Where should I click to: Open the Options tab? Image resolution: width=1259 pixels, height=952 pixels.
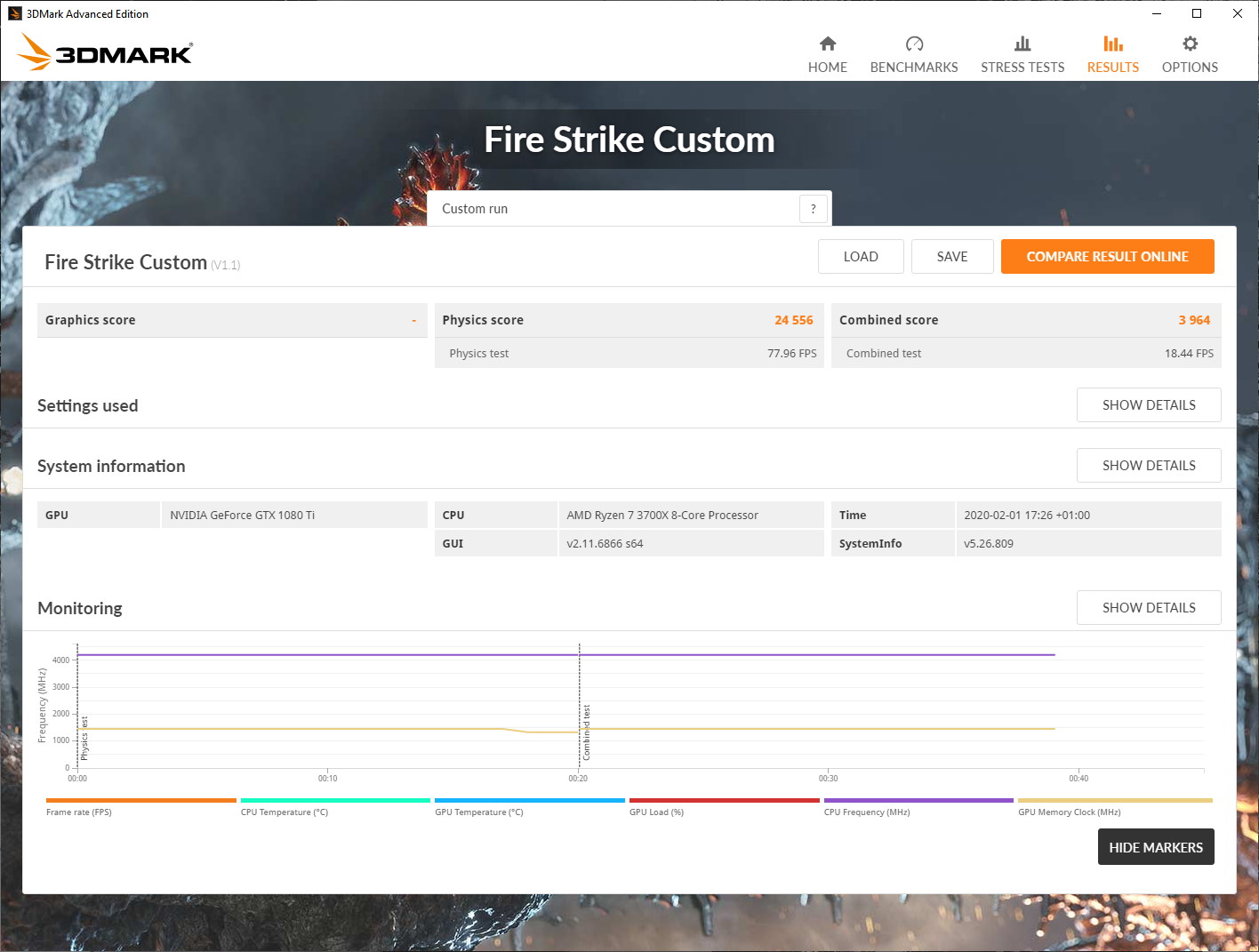[1190, 55]
